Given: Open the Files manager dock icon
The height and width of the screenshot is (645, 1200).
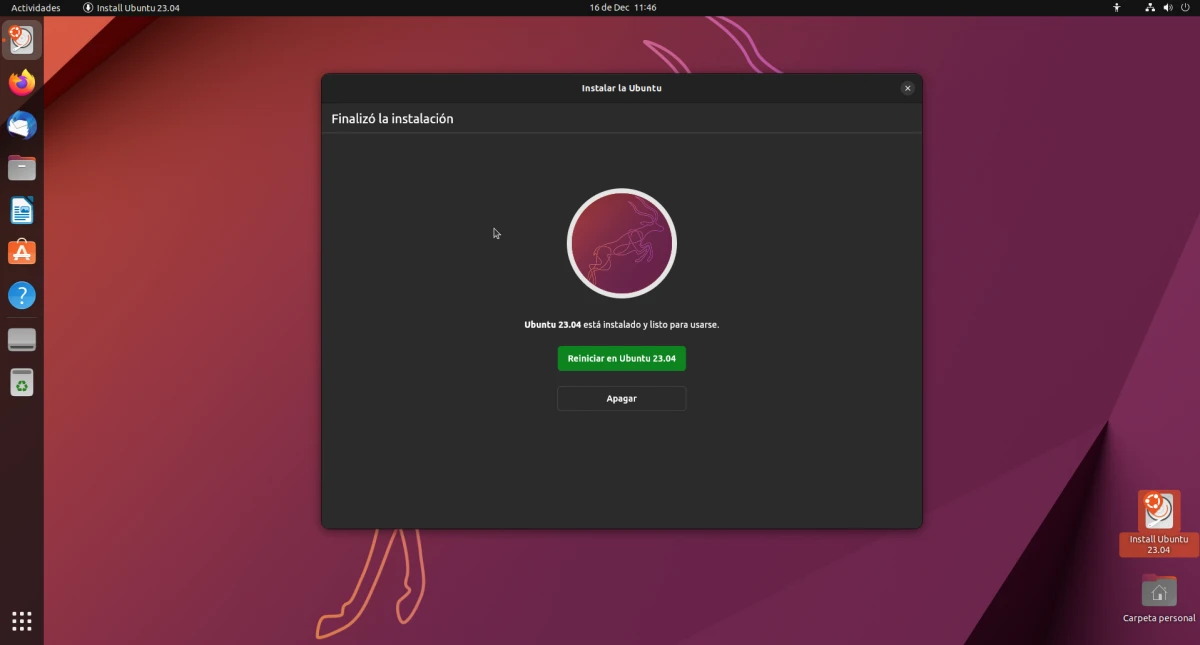Looking at the screenshot, I should point(22,168).
